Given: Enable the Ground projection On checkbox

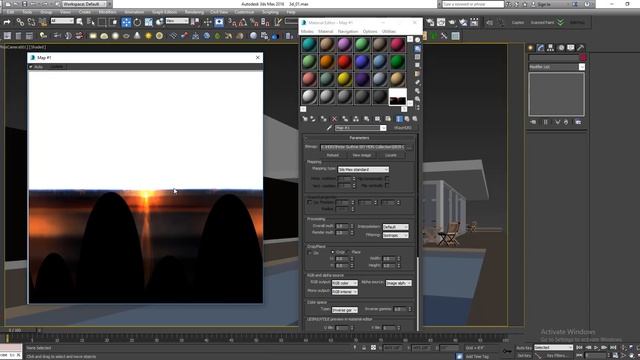Looking at the screenshot, I should click(309, 202).
